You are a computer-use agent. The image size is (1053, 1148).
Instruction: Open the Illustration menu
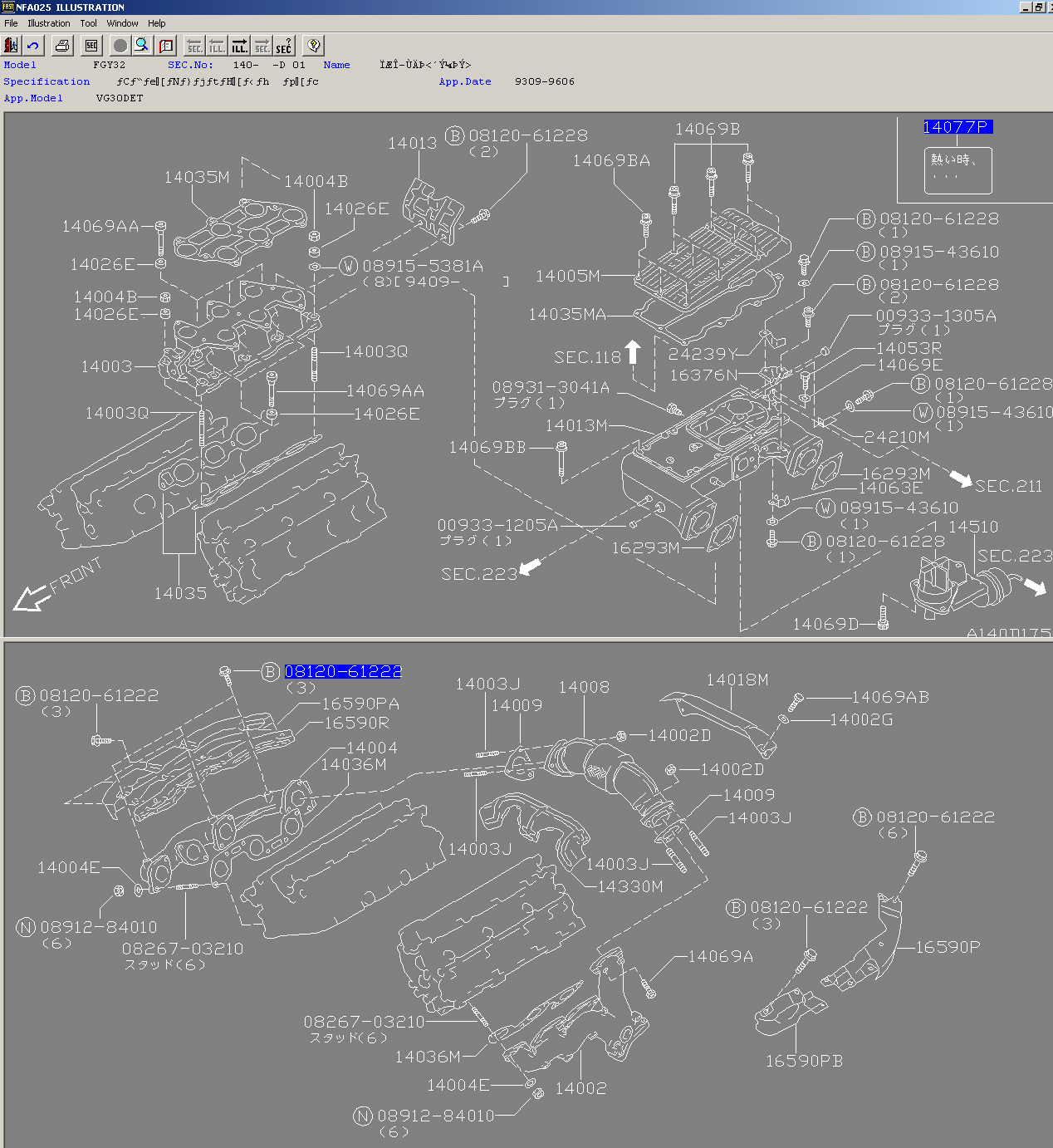point(49,23)
